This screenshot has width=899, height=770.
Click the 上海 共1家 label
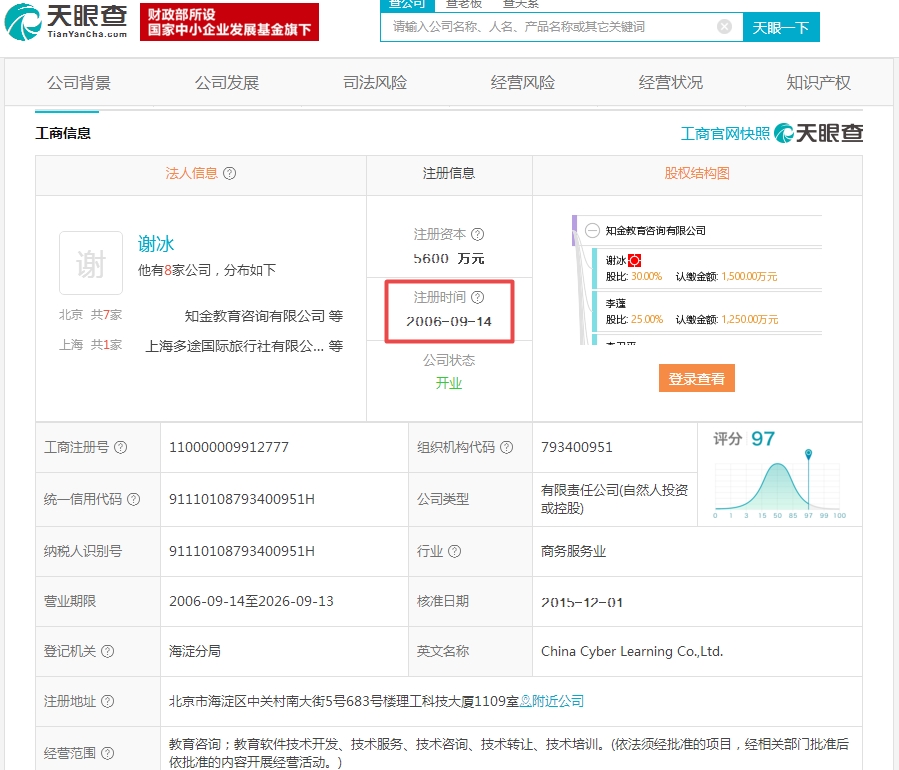pyautogui.click(x=91, y=345)
